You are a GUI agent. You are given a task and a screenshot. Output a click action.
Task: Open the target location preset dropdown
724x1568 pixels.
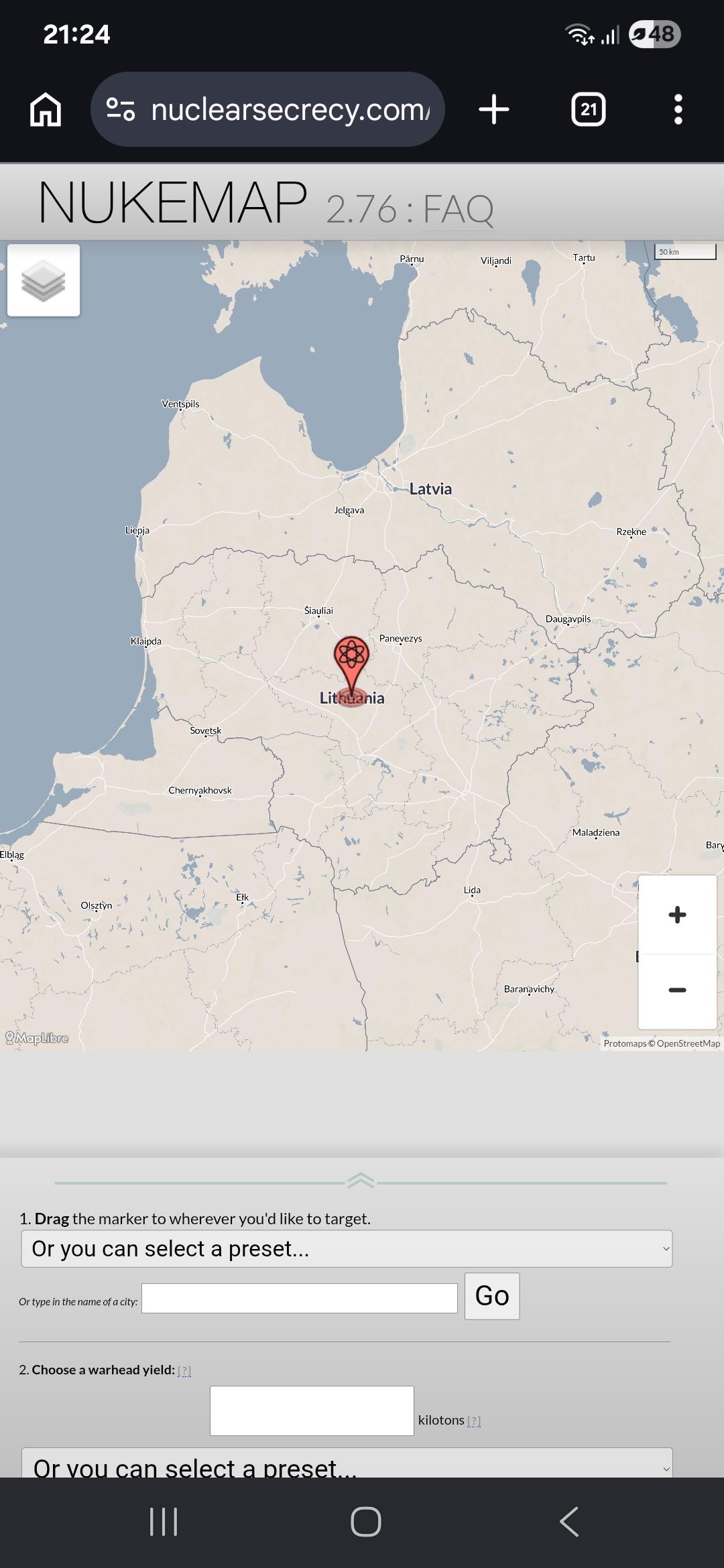tap(347, 1248)
